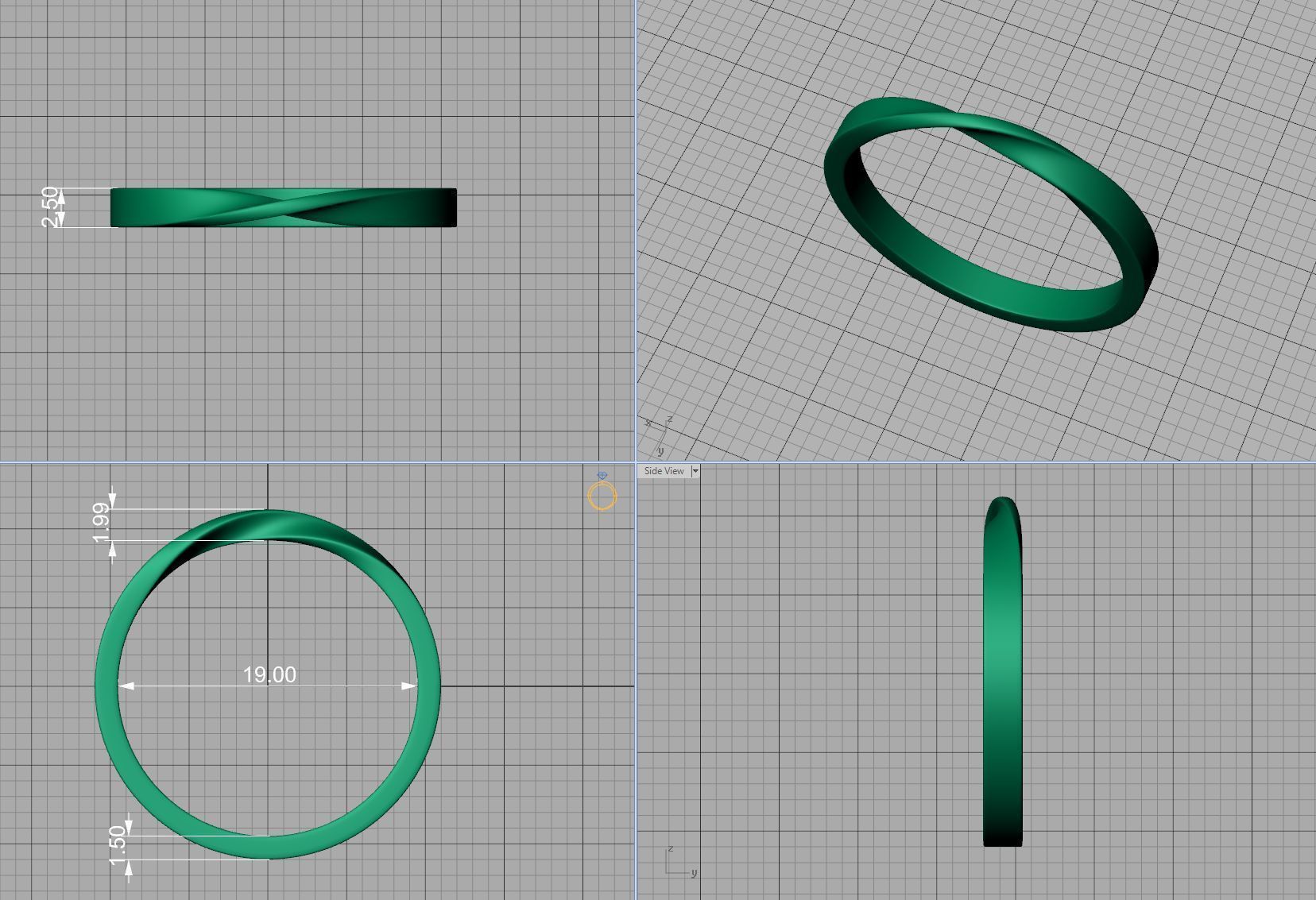The height and width of the screenshot is (900, 1316).
Task: Click the Side View viewport label
Action: click(x=664, y=471)
